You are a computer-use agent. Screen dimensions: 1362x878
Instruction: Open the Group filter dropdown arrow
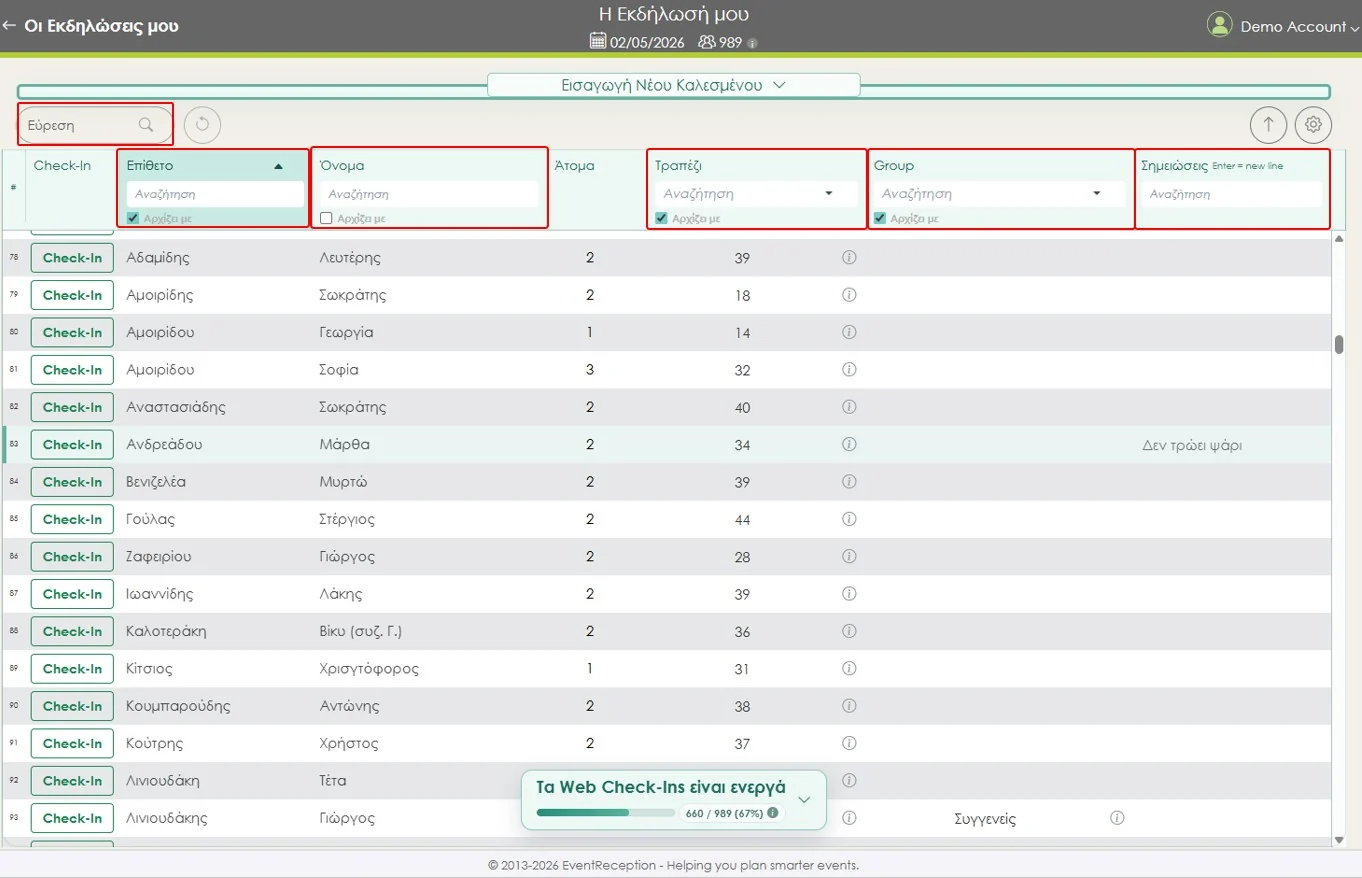(1096, 194)
